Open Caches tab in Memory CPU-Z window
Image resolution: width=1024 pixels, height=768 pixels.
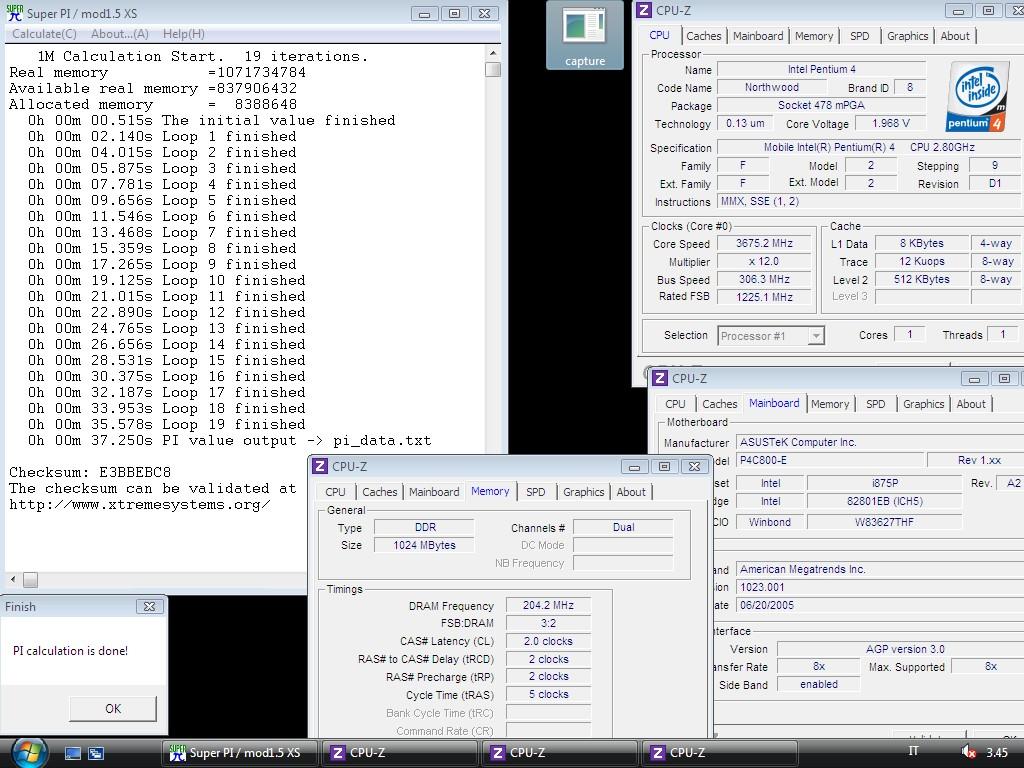pos(379,492)
